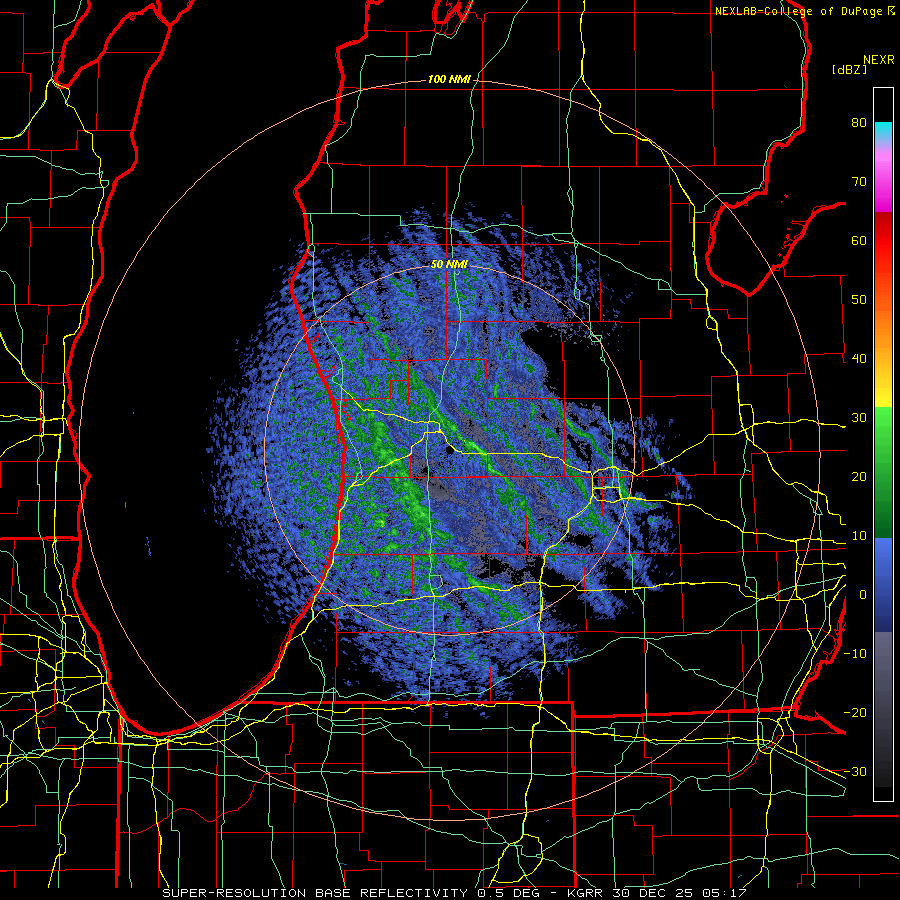
Task: Click the NEXLAB-College of DuPage credit text
Action: click(x=798, y=11)
